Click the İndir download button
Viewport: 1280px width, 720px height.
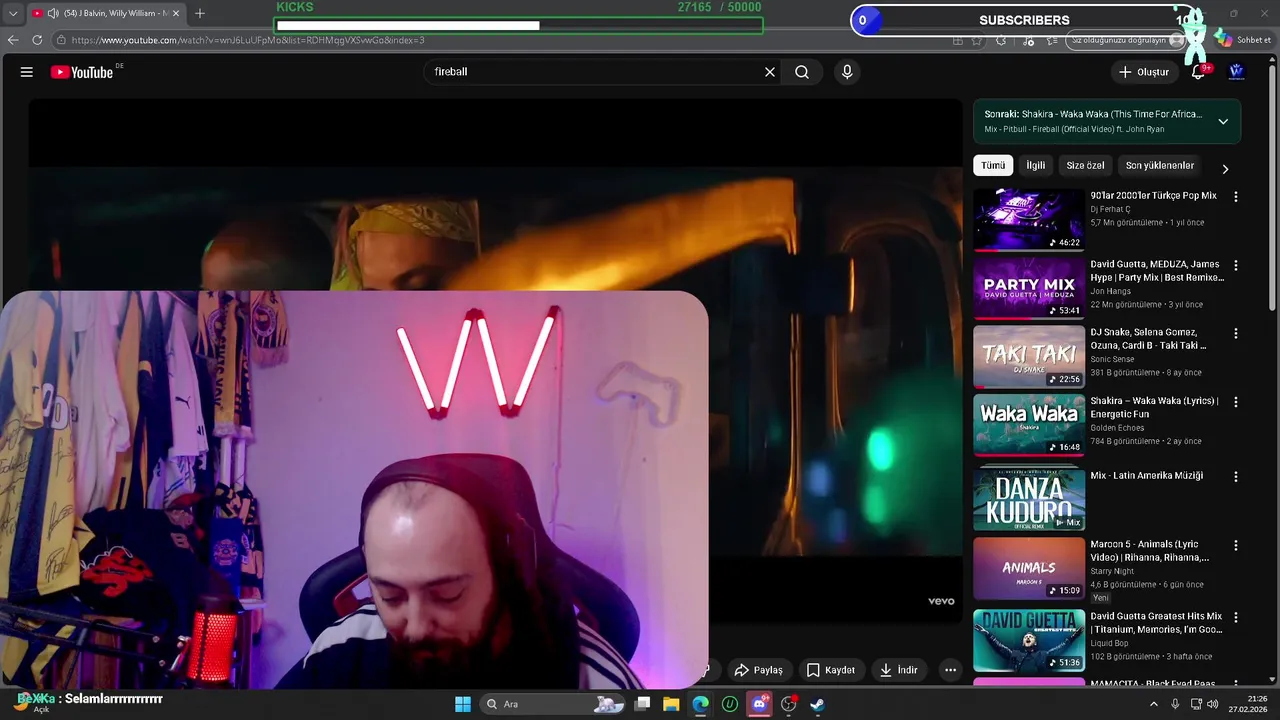tap(898, 670)
